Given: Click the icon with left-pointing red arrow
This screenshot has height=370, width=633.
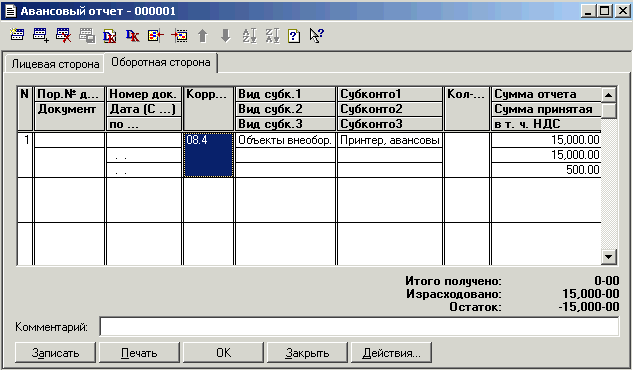Looking at the screenshot, I should pos(156,36).
